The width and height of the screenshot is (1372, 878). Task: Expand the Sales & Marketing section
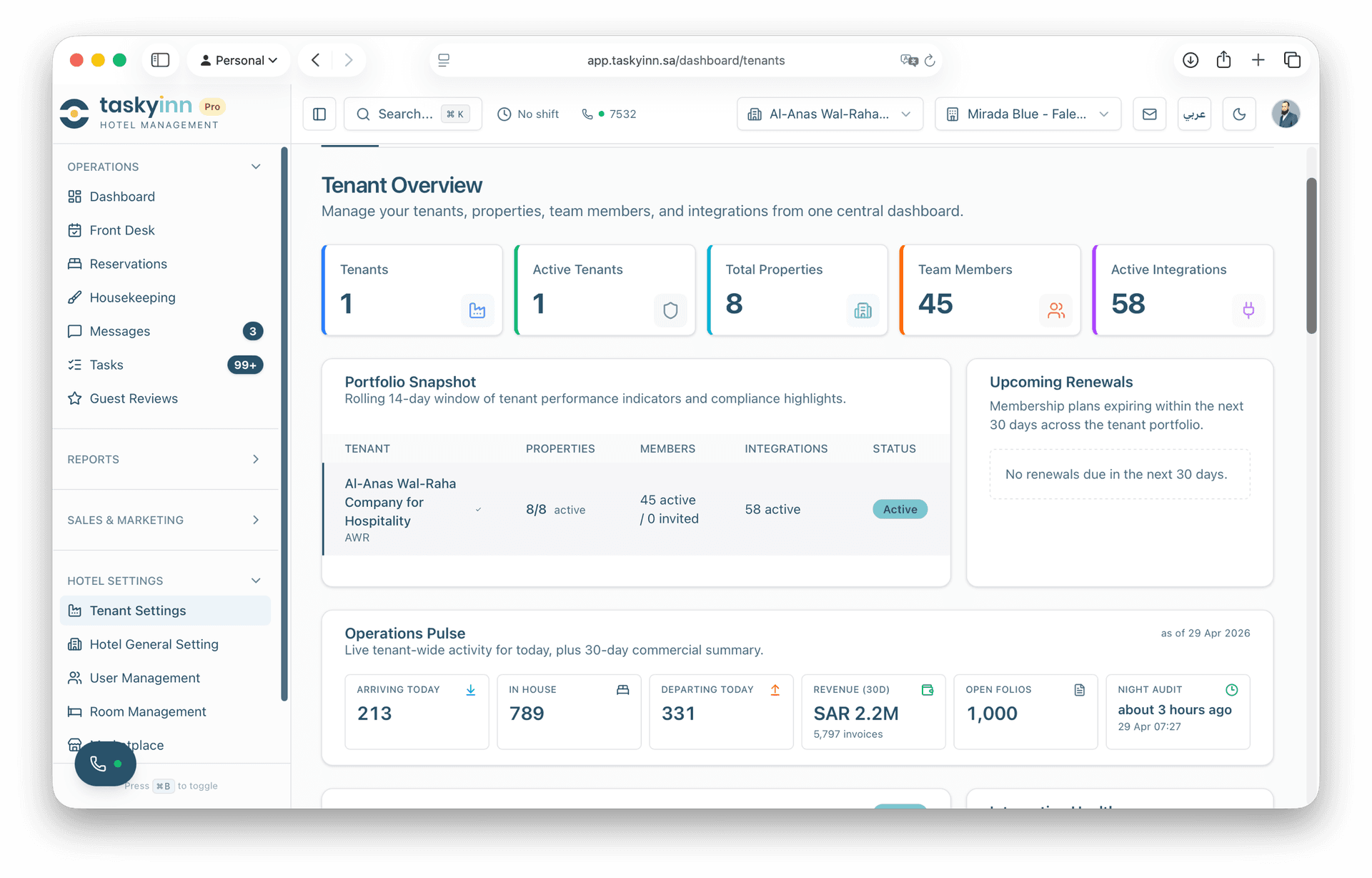164,520
